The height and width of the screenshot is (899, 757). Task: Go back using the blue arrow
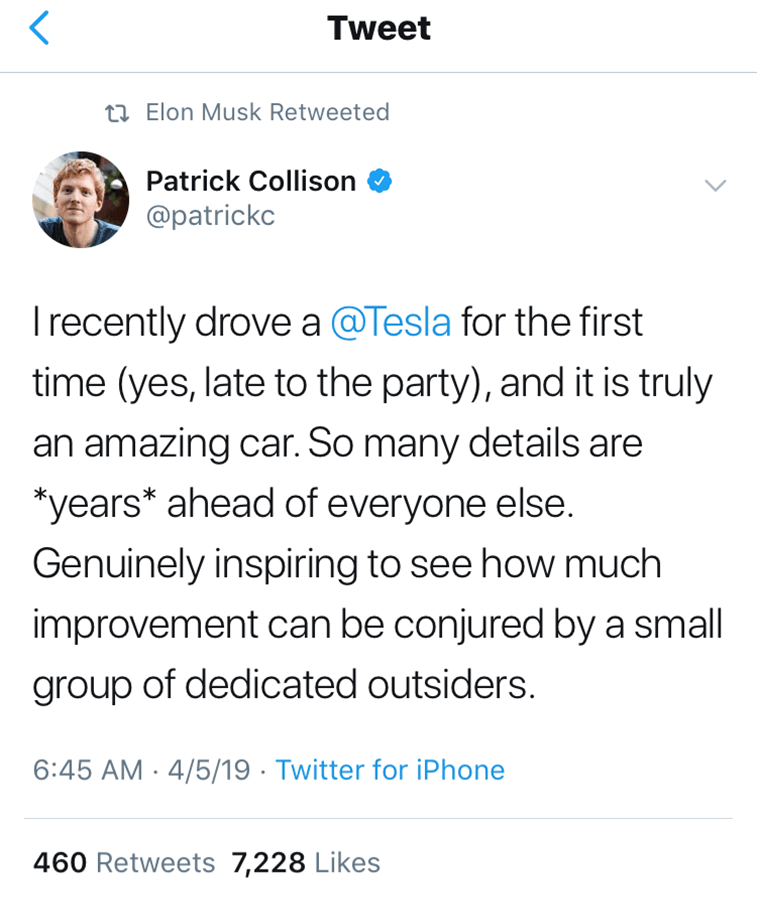39,29
